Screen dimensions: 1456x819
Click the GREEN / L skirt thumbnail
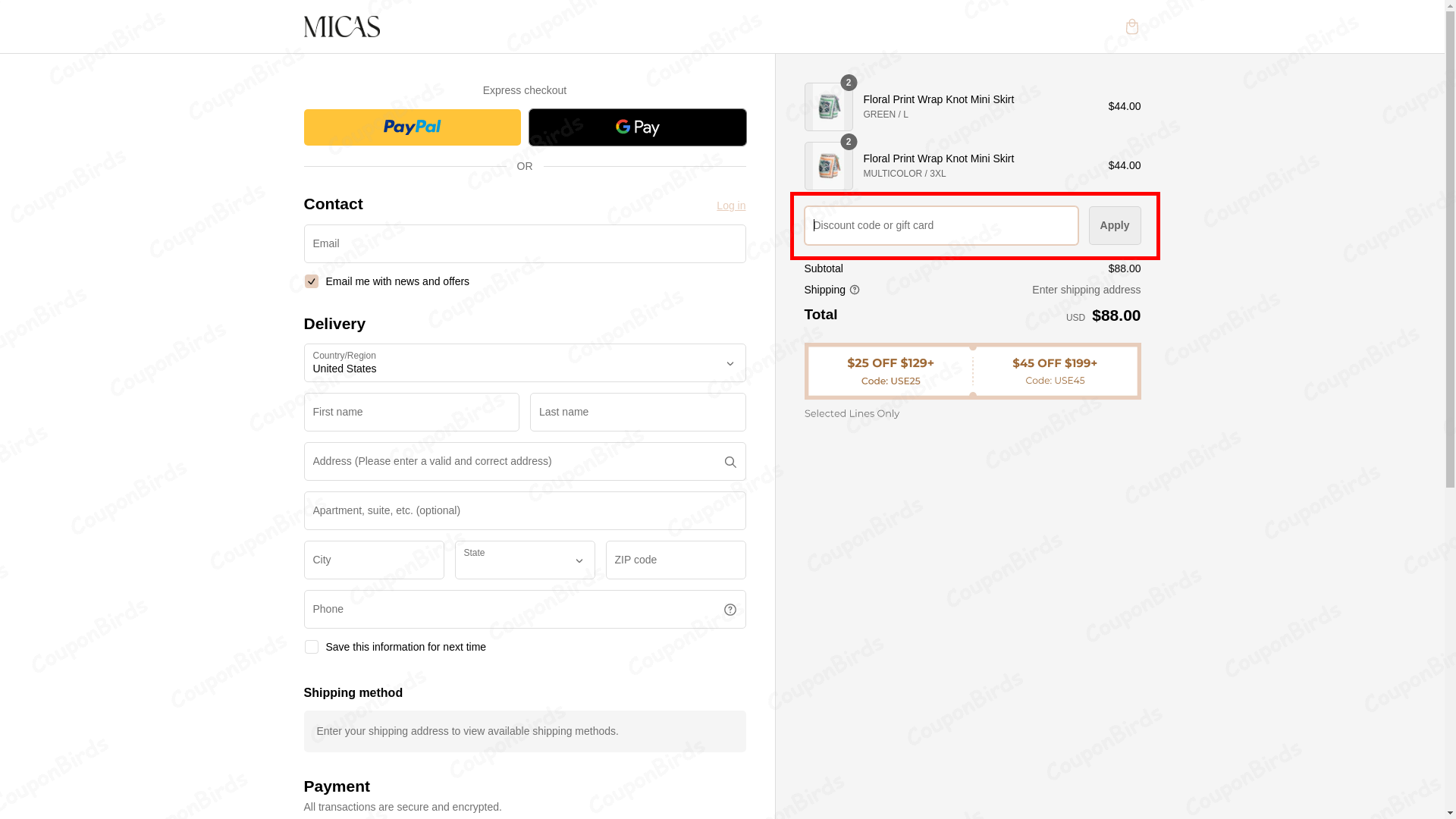[828, 106]
